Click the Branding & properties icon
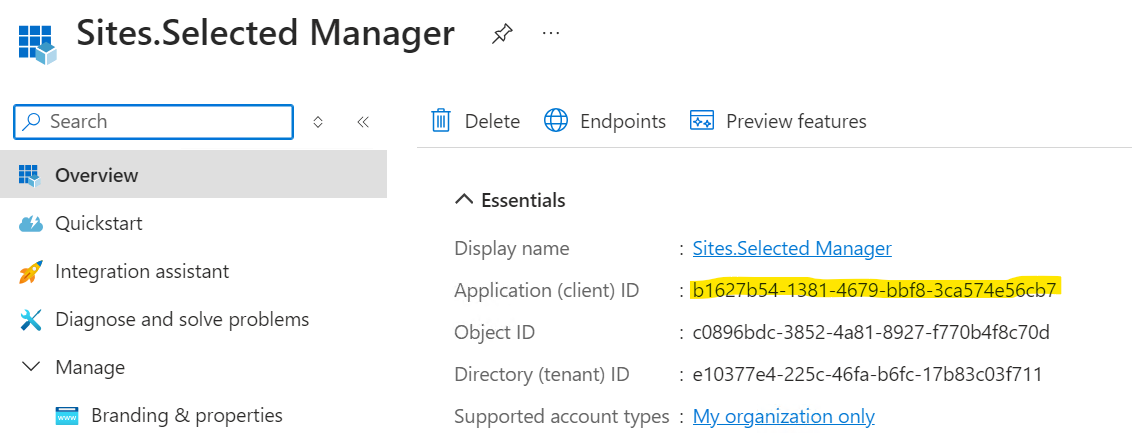Image resolution: width=1132 pixels, height=435 pixels. point(67,416)
